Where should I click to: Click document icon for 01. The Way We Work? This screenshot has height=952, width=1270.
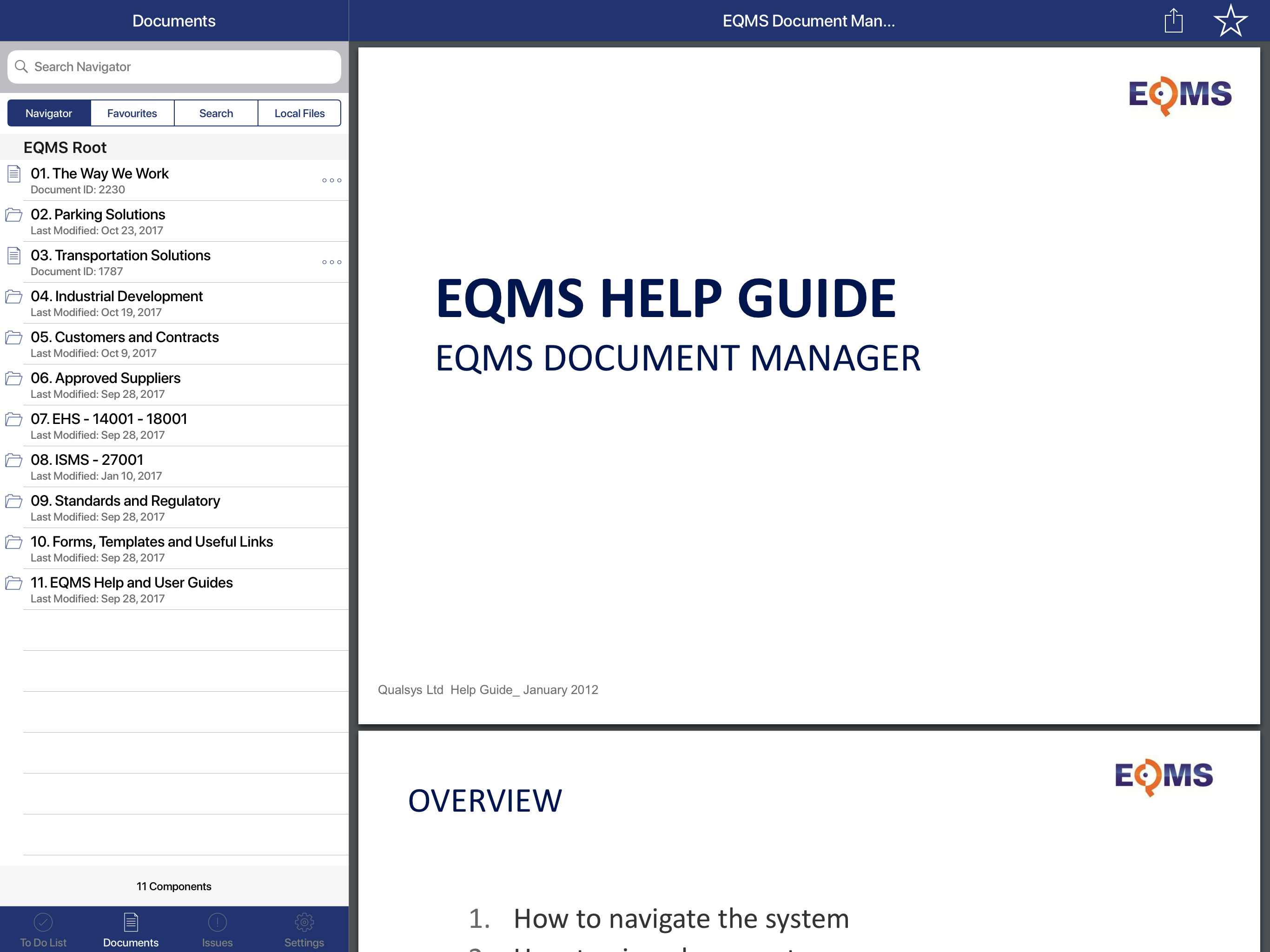(14, 173)
